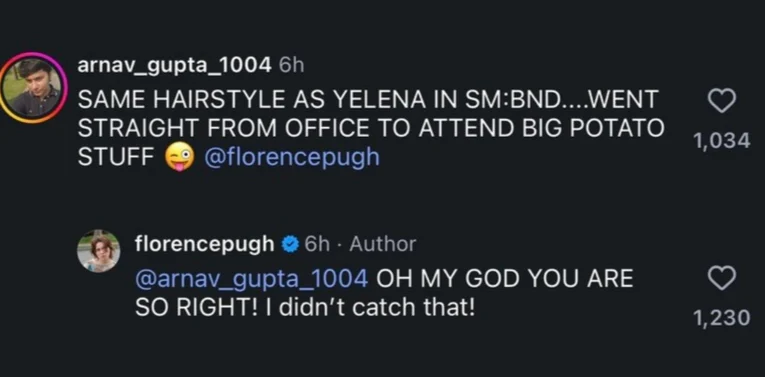Click the STUFF word before the emoji
Viewport: 765px width, 377px height.
click(x=116, y=158)
